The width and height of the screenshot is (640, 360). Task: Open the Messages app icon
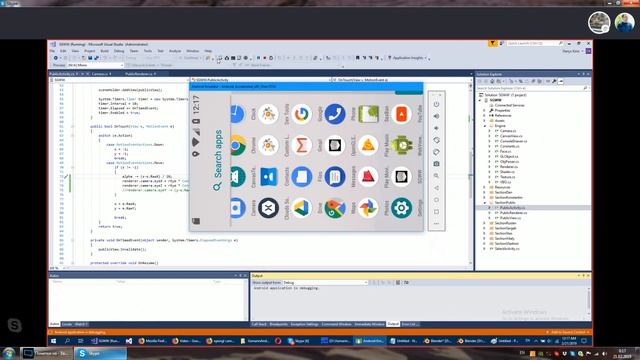tap(335, 177)
